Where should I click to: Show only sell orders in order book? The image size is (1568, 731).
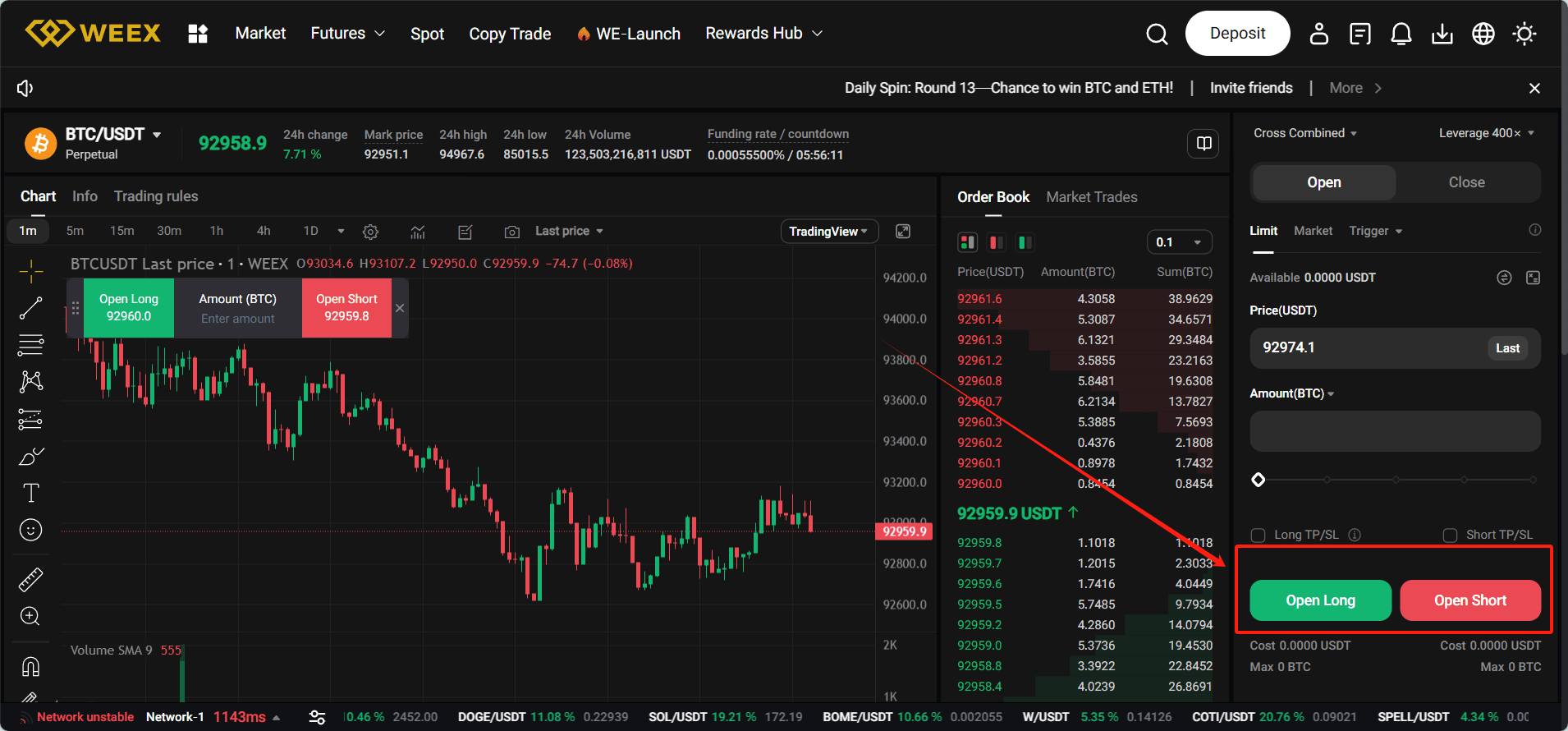[x=997, y=242]
